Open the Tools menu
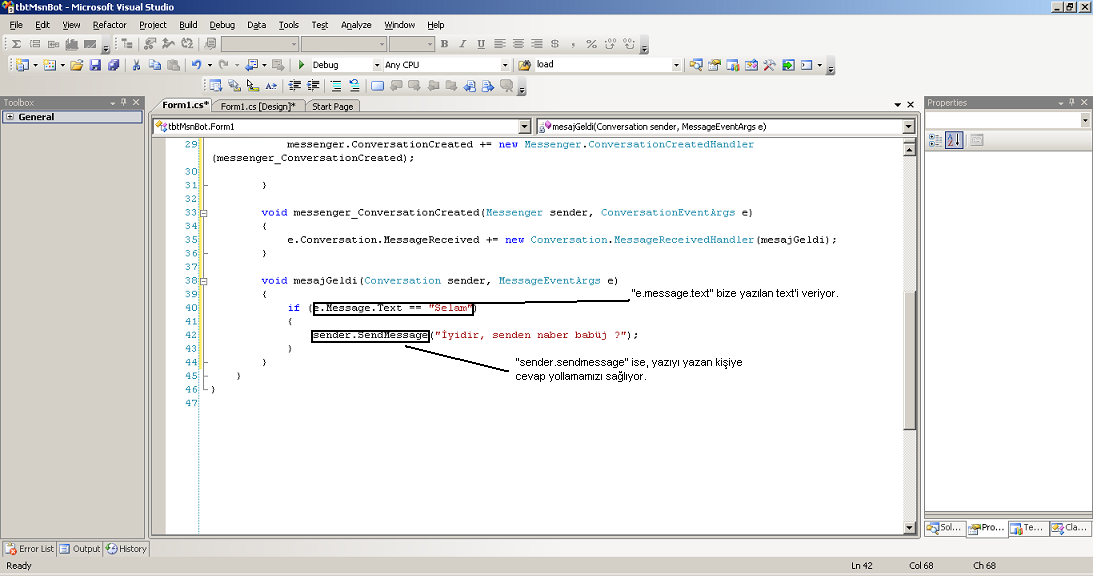This screenshot has width=1093, height=576. coord(289,25)
